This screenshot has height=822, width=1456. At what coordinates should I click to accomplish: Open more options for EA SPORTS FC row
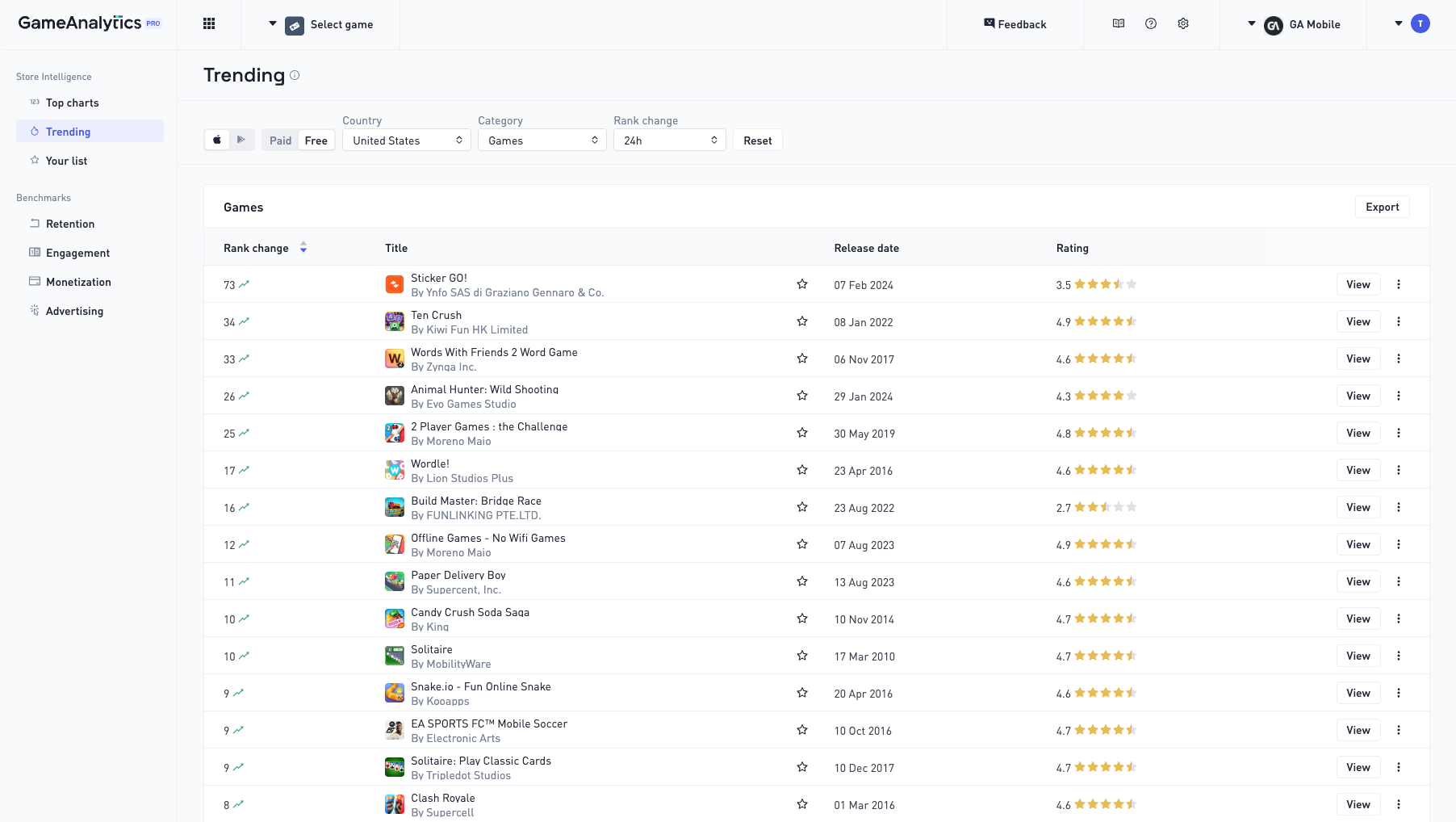point(1399,730)
